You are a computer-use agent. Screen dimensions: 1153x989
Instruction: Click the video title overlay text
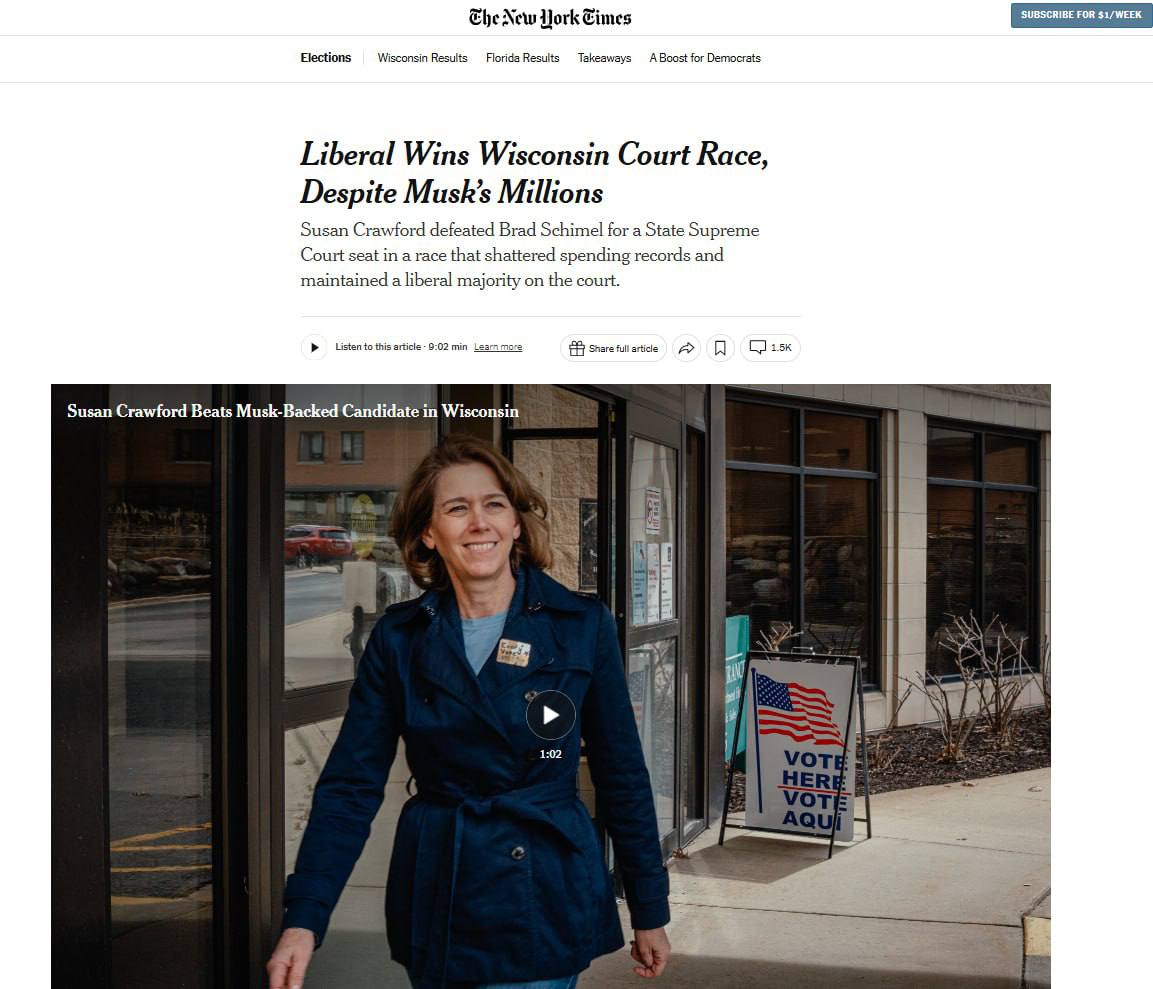(293, 411)
